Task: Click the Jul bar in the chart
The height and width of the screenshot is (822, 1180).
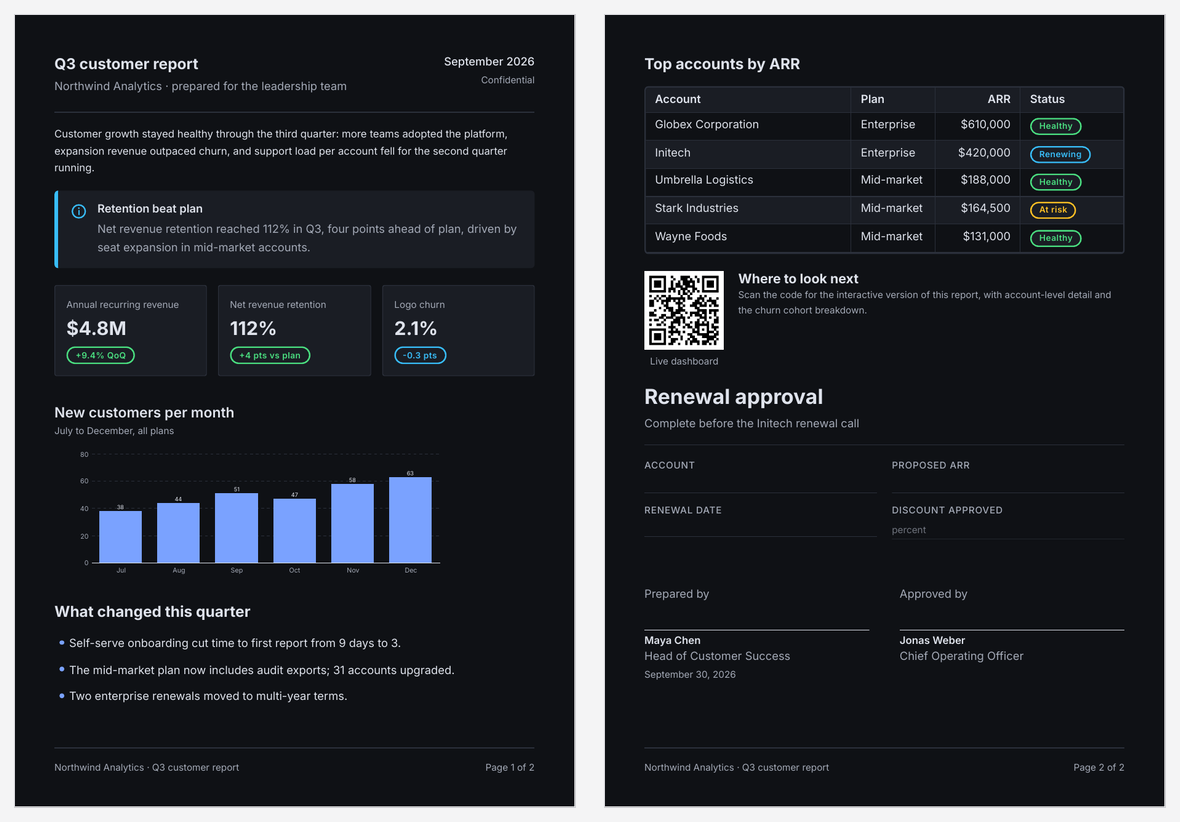Action: pos(120,537)
